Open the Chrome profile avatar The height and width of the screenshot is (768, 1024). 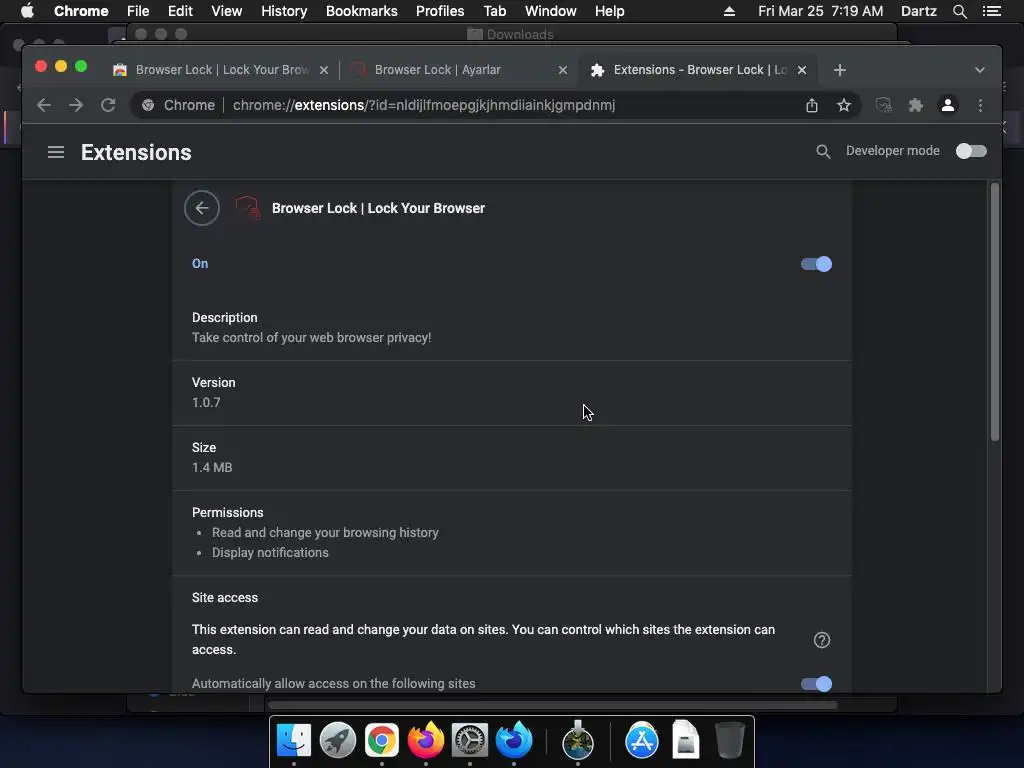click(x=948, y=105)
